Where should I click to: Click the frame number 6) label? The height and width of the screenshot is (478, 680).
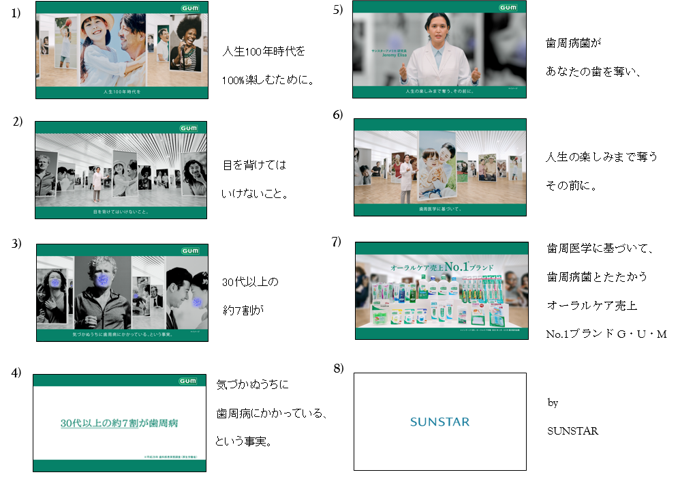click(338, 115)
